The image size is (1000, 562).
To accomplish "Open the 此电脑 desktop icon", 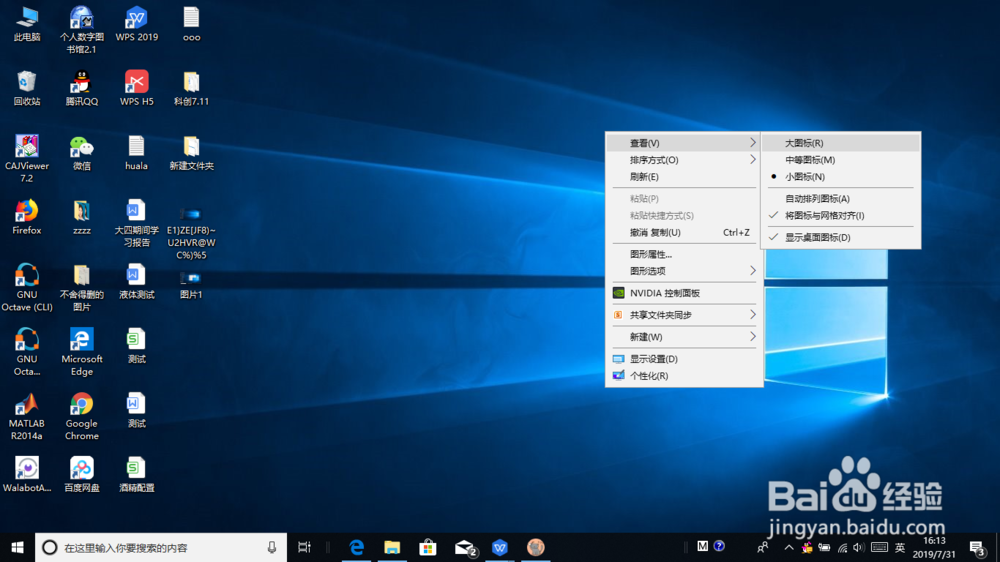I will 27,24.
